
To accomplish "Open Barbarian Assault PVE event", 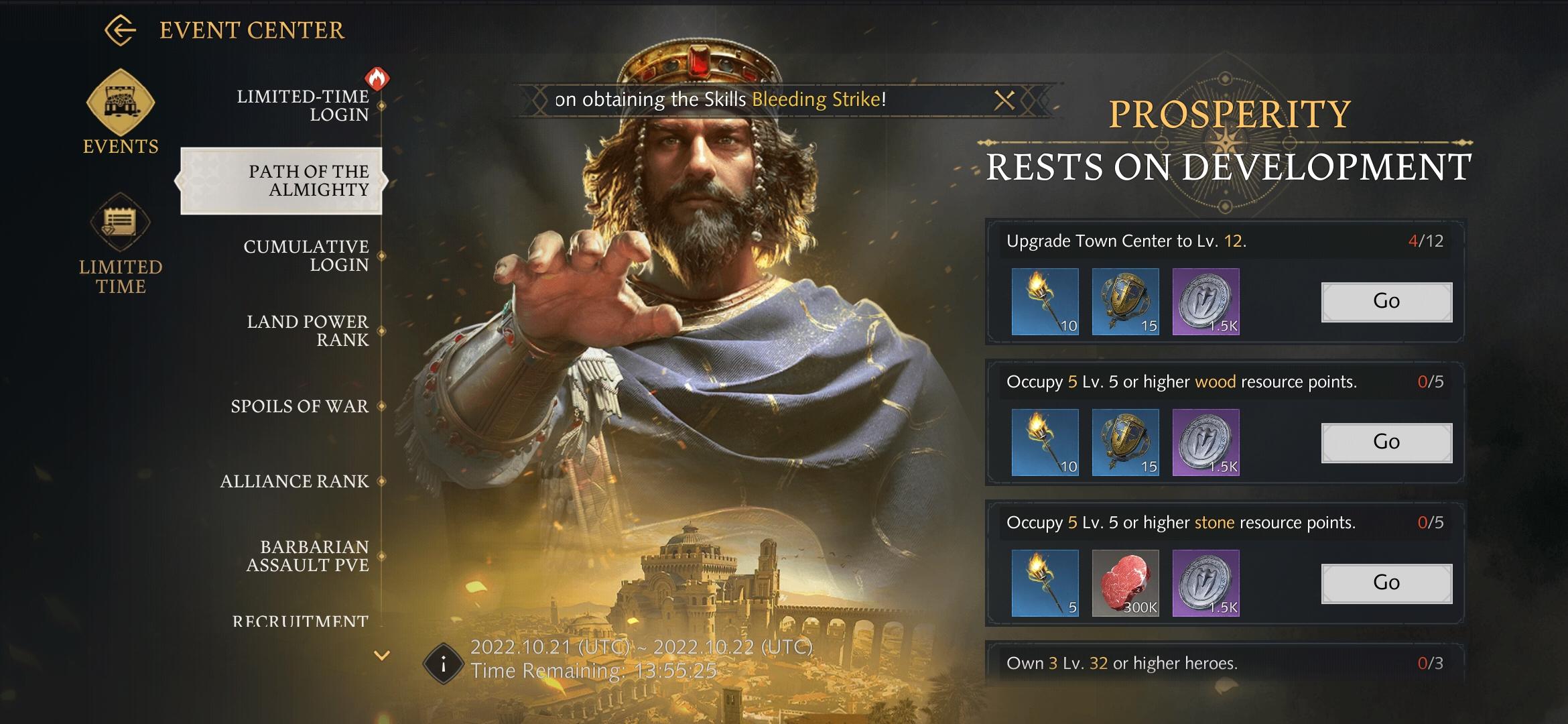I will coord(308,556).
